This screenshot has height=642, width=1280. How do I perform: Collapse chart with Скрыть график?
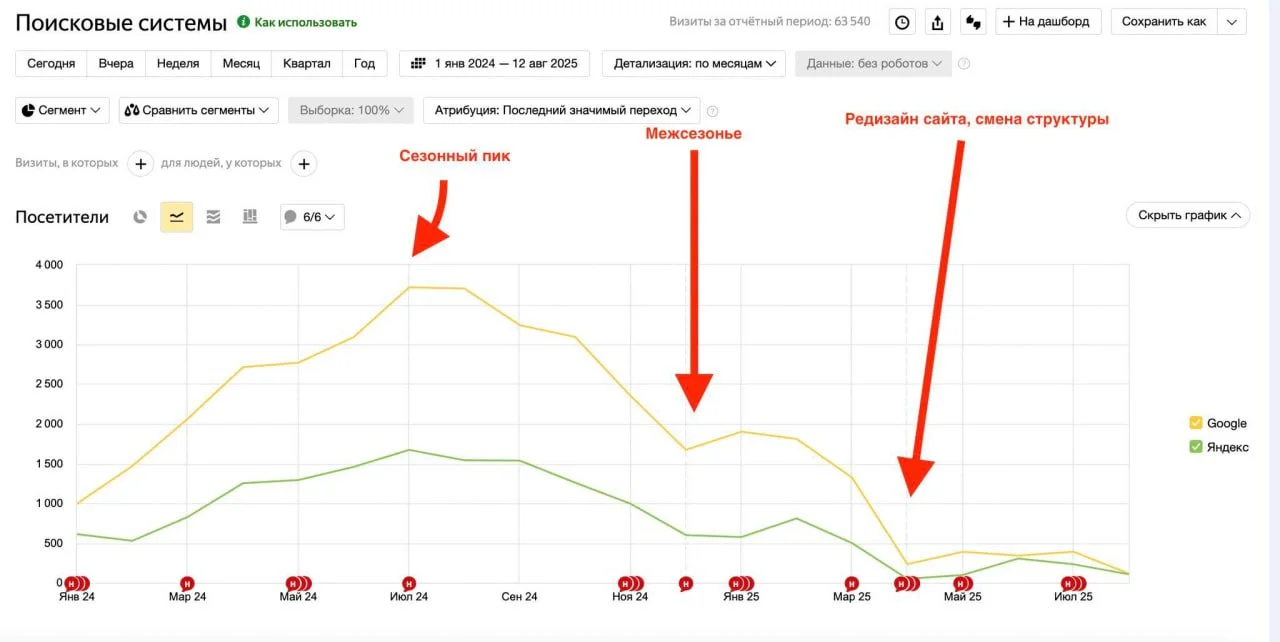click(x=1187, y=215)
